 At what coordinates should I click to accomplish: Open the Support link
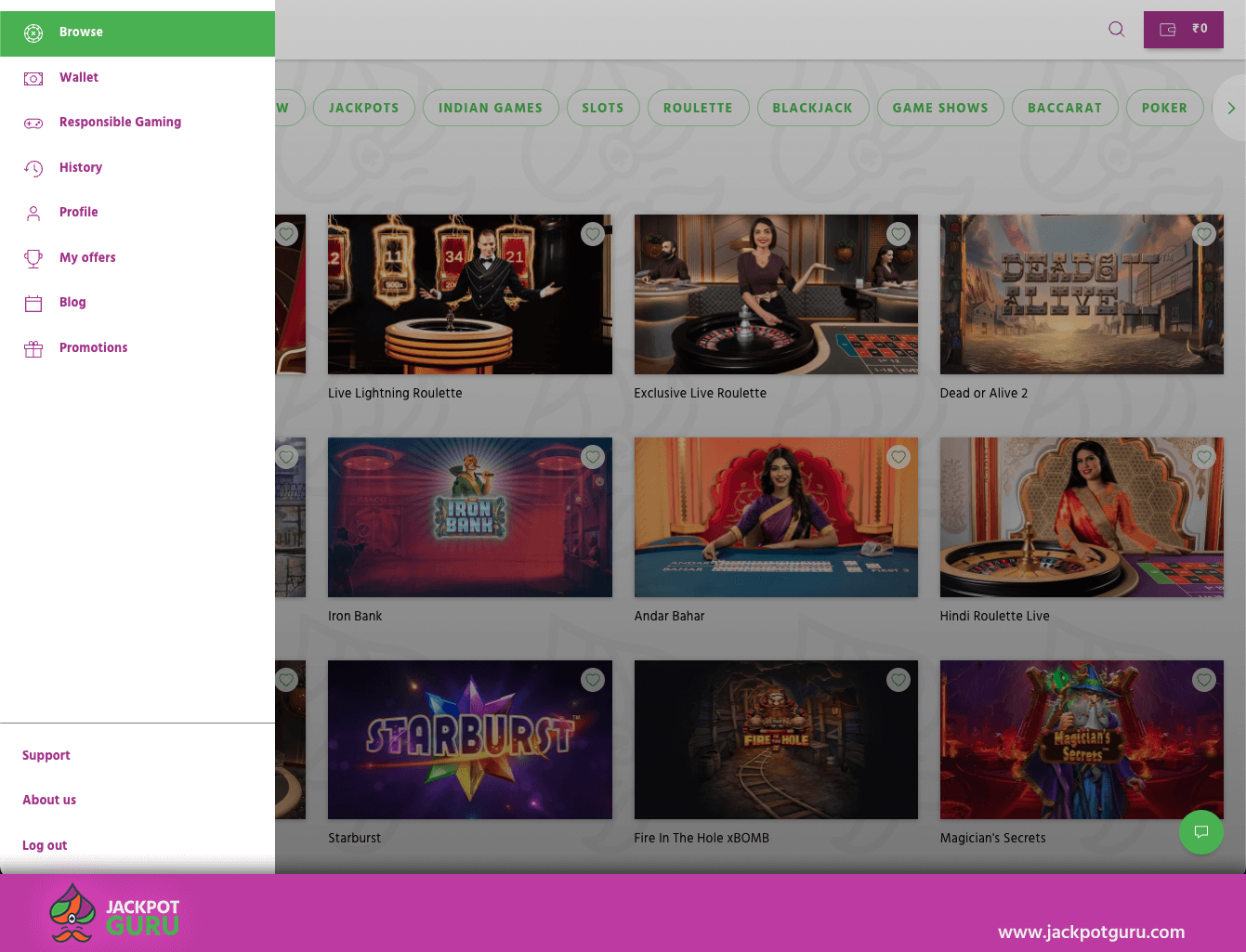(46, 755)
